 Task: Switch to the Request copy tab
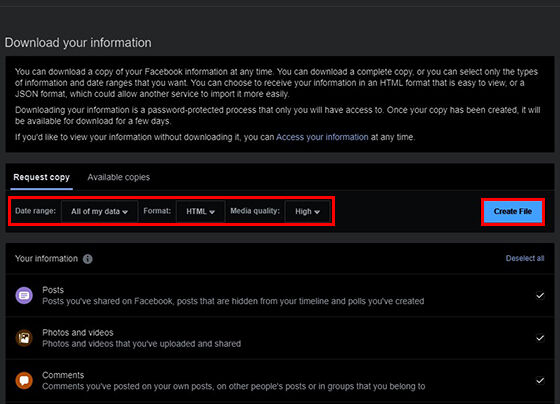click(x=41, y=177)
